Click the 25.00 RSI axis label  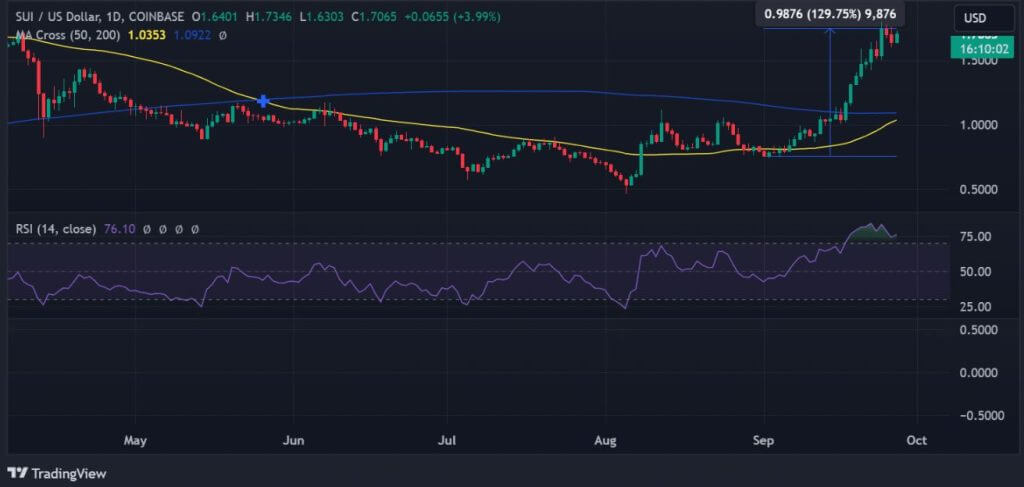point(974,306)
